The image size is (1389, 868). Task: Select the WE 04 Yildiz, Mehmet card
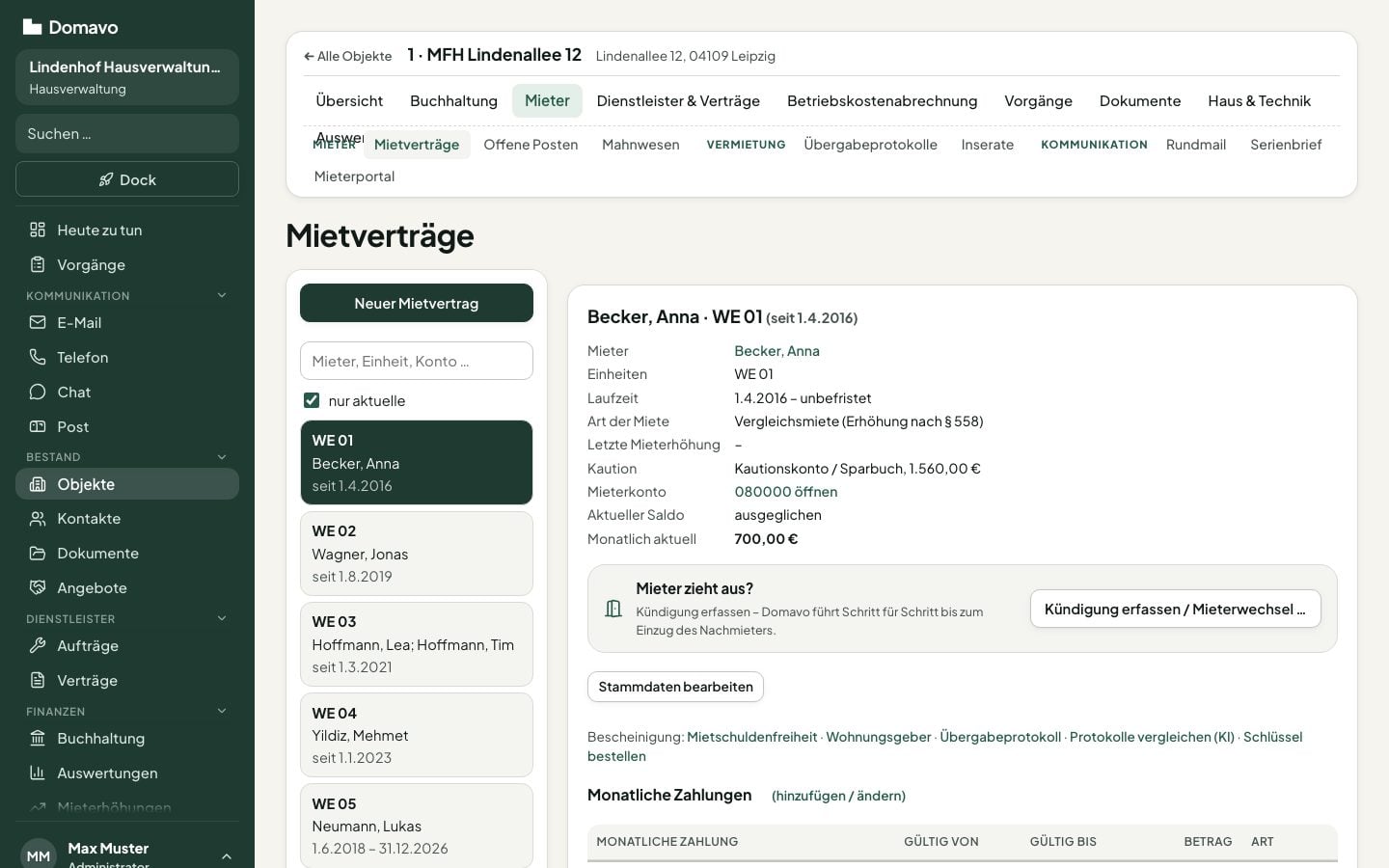click(417, 735)
